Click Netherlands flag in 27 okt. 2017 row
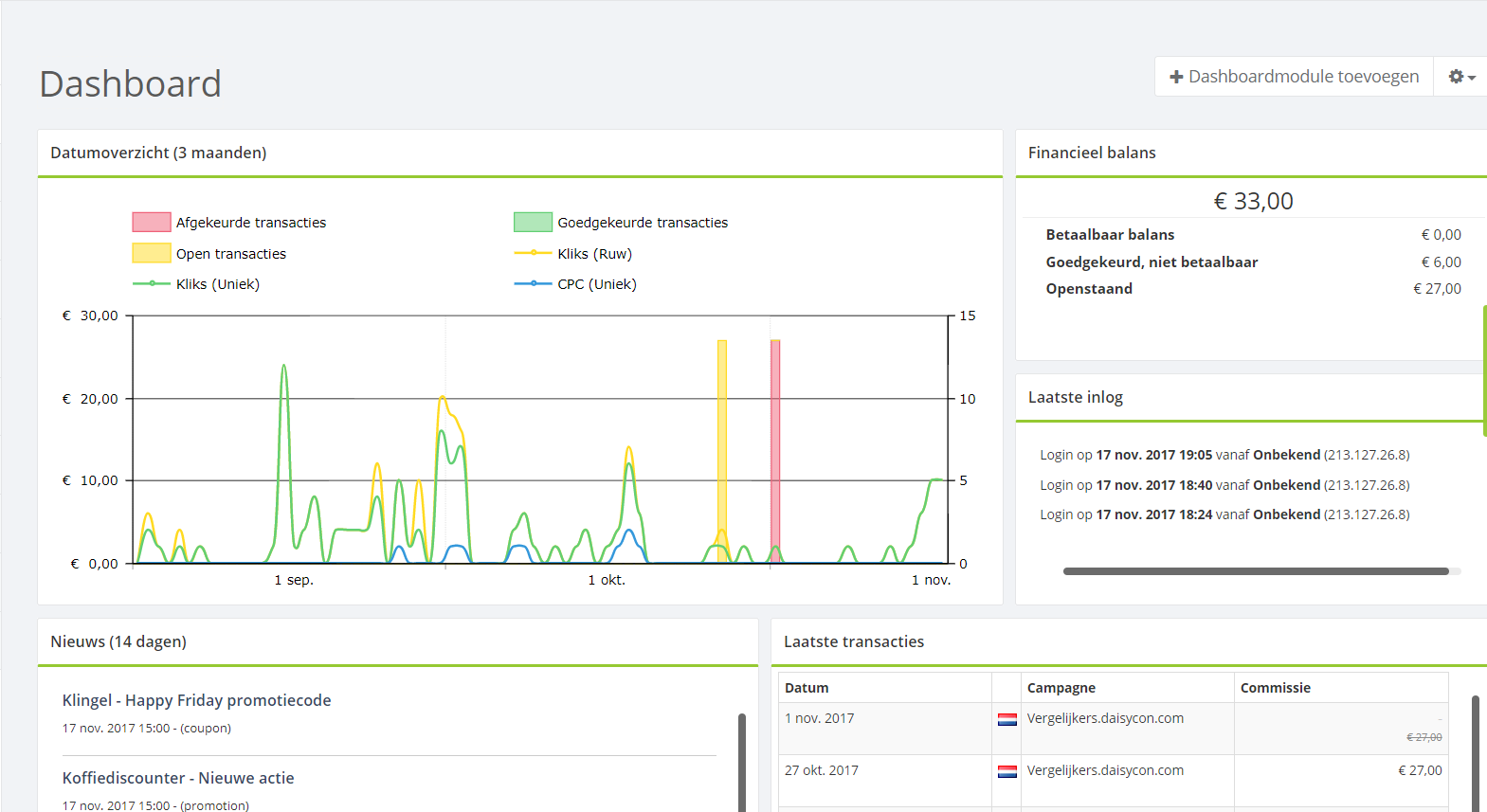Image resolution: width=1487 pixels, height=812 pixels. (1007, 771)
